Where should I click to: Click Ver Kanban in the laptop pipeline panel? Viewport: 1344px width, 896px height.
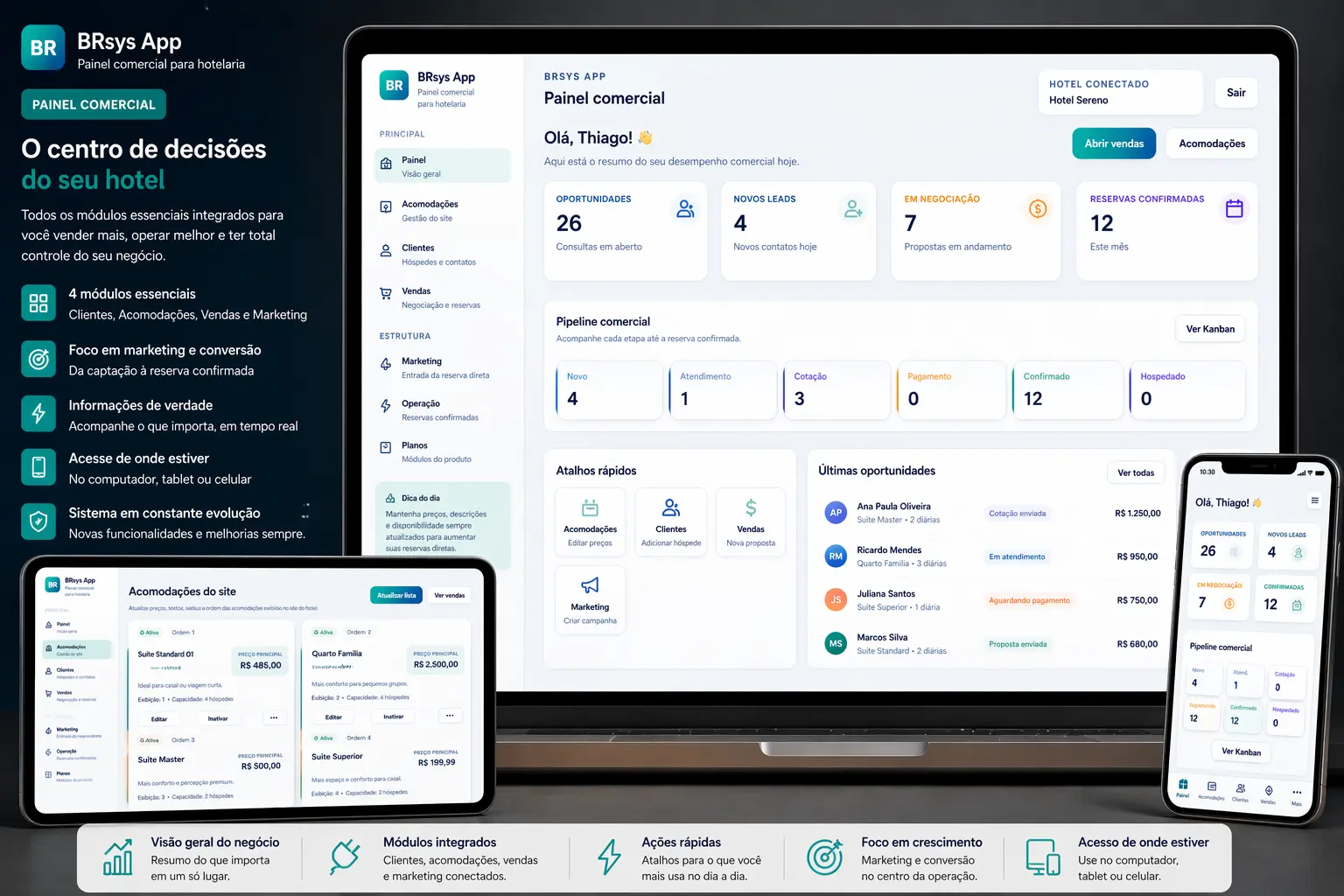(x=1209, y=329)
